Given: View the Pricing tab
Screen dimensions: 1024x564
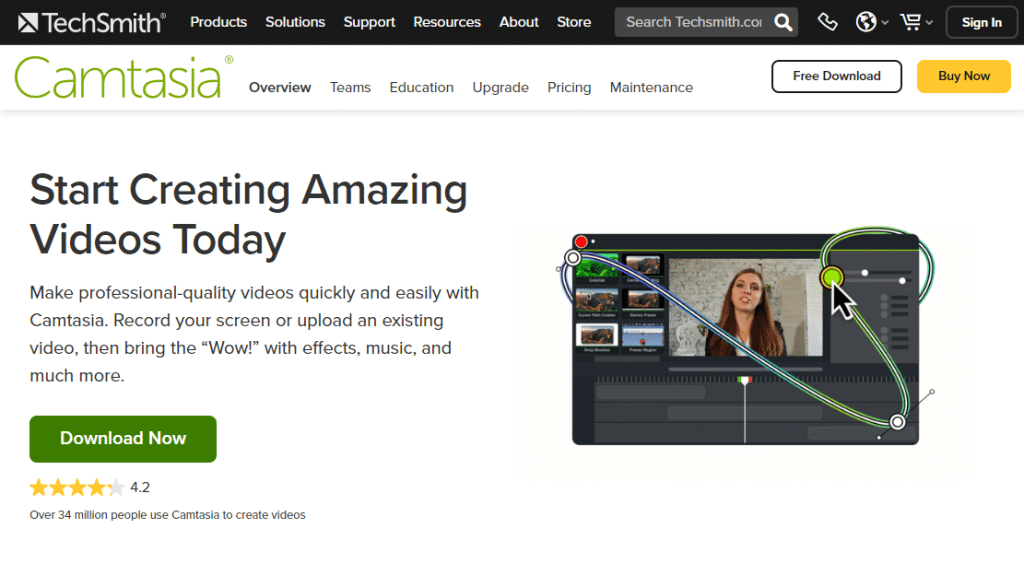Looking at the screenshot, I should [x=569, y=87].
